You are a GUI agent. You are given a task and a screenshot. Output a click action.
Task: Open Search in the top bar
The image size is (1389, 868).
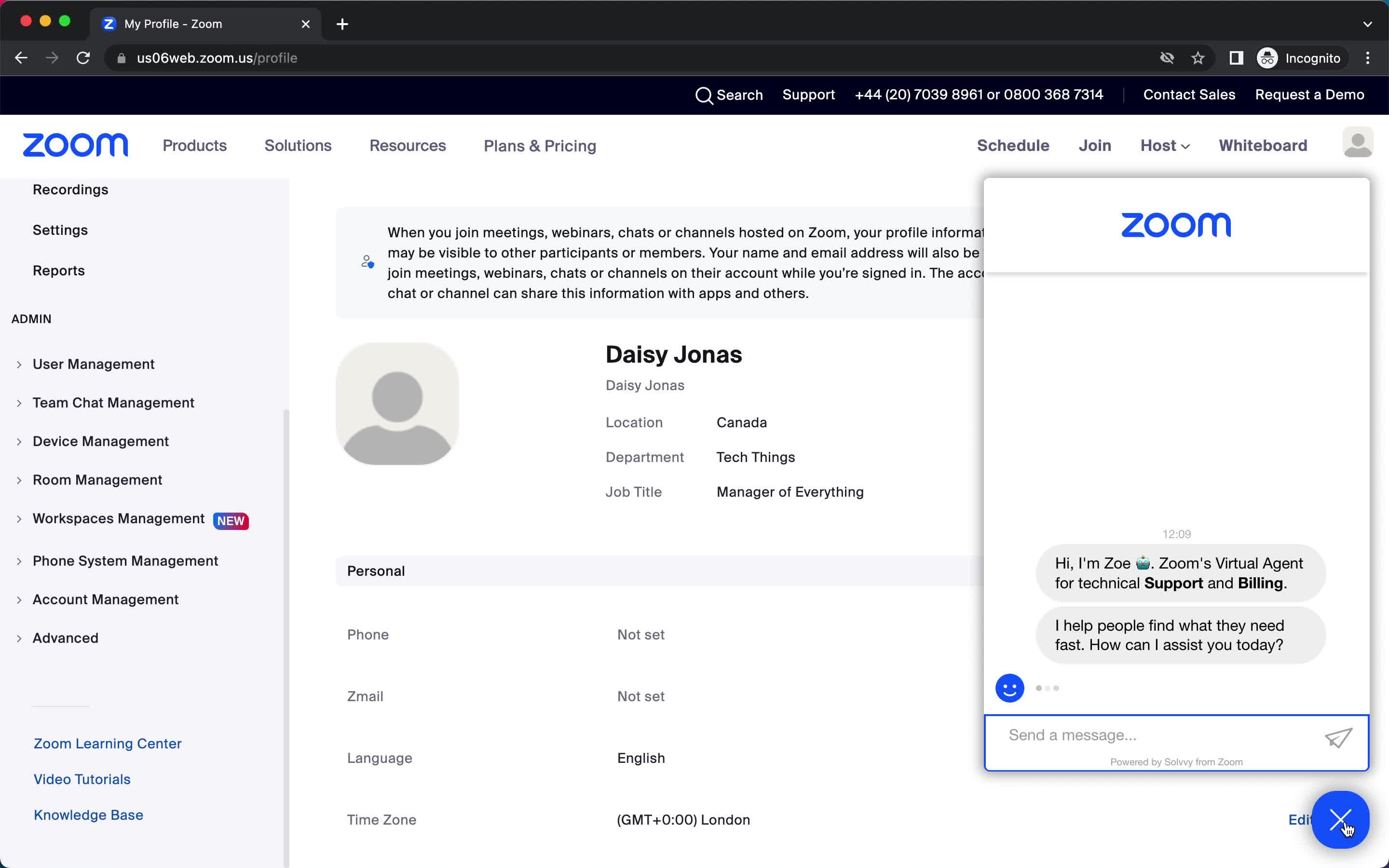point(729,95)
